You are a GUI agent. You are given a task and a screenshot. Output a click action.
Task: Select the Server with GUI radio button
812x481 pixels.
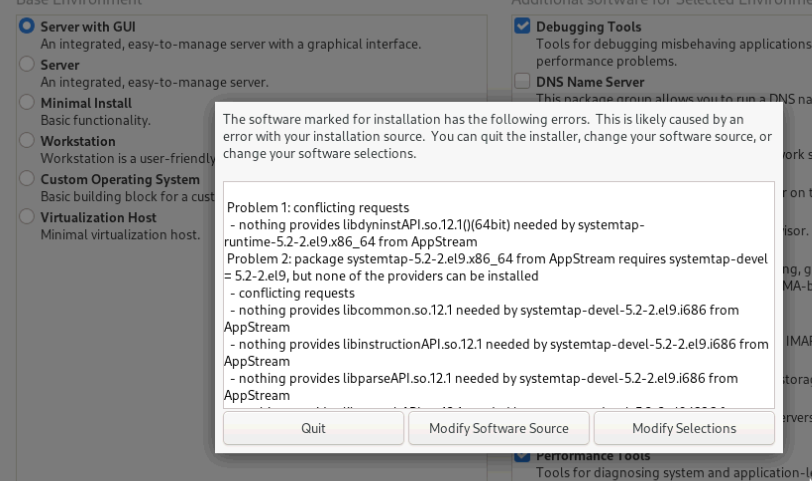[27, 25]
